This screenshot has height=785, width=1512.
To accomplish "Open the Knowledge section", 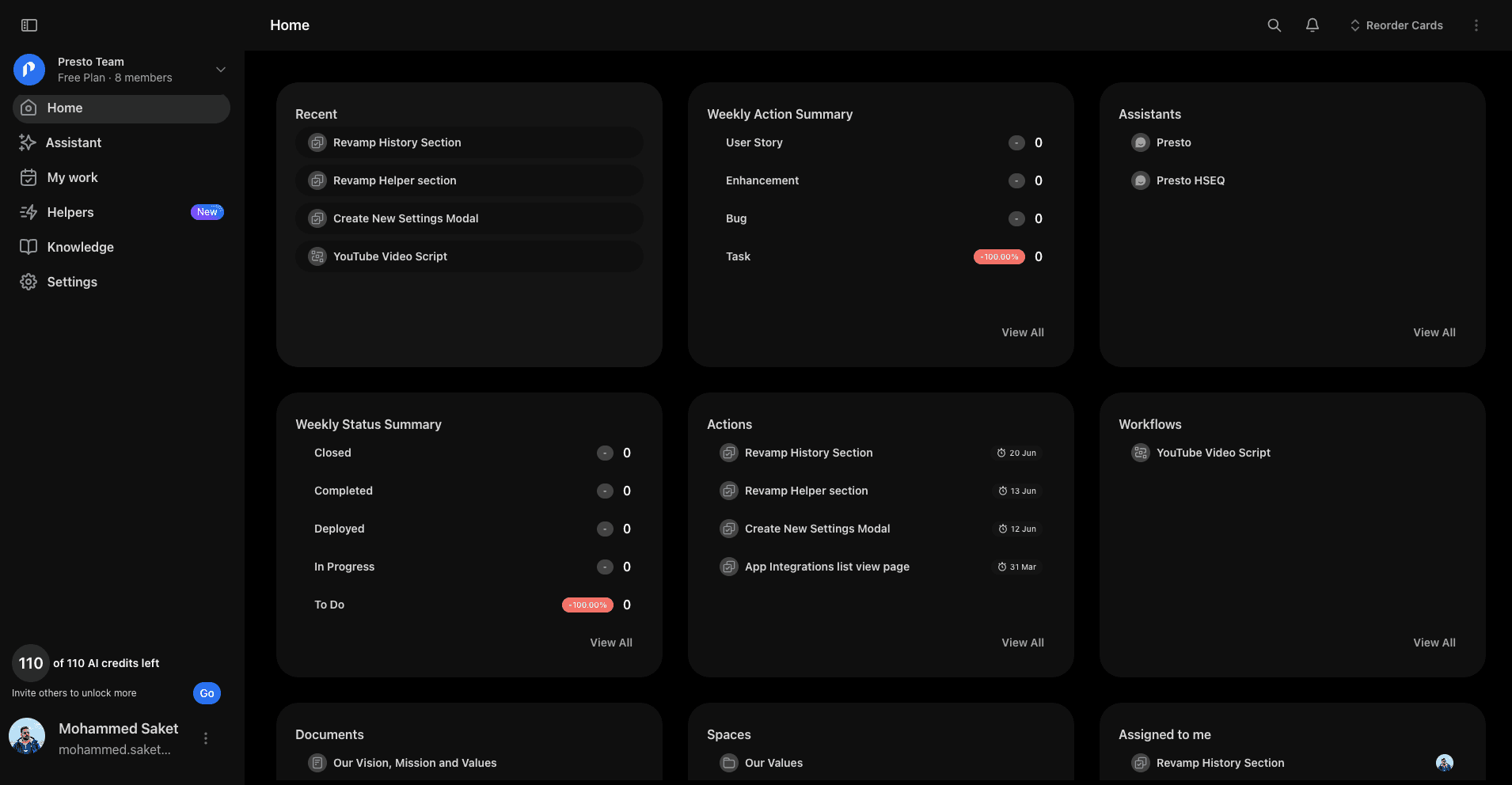I will 81,247.
